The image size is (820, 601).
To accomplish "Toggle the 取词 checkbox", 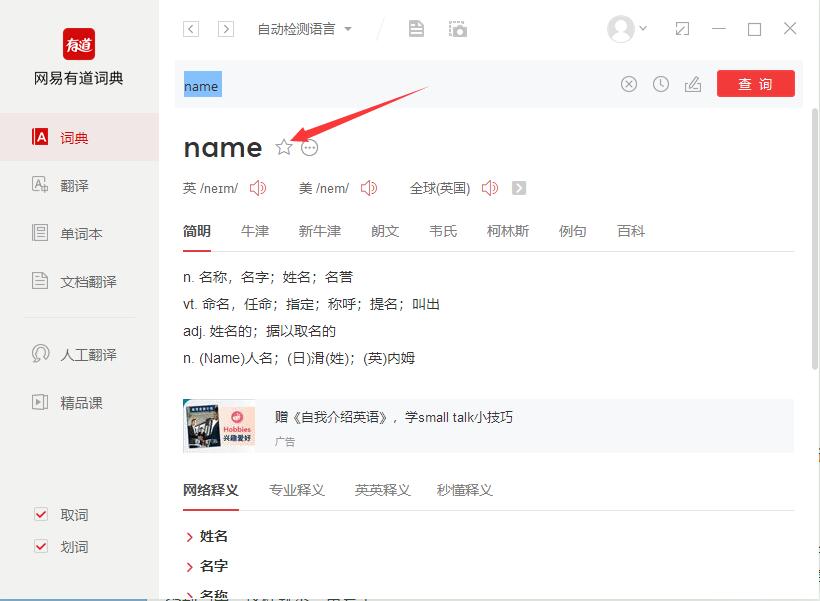I will tap(41, 514).
